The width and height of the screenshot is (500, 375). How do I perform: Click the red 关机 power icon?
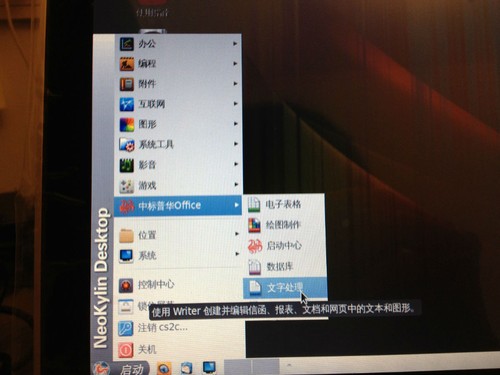coord(126,350)
